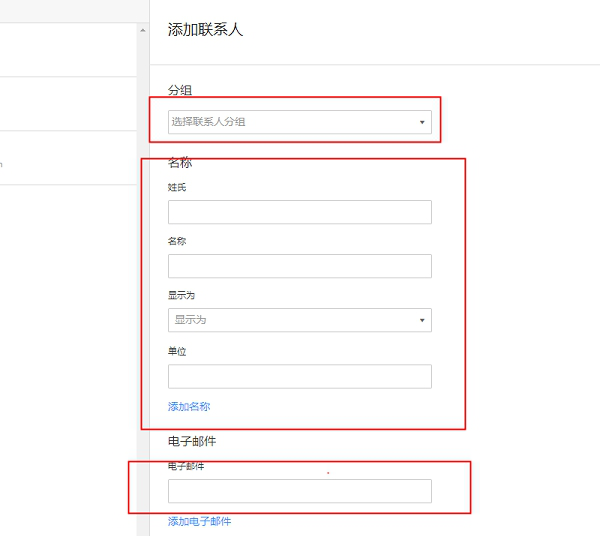This screenshot has width=600, height=557.
Task: Click the arrow of contact group dropdown
Action: [422, 122]
